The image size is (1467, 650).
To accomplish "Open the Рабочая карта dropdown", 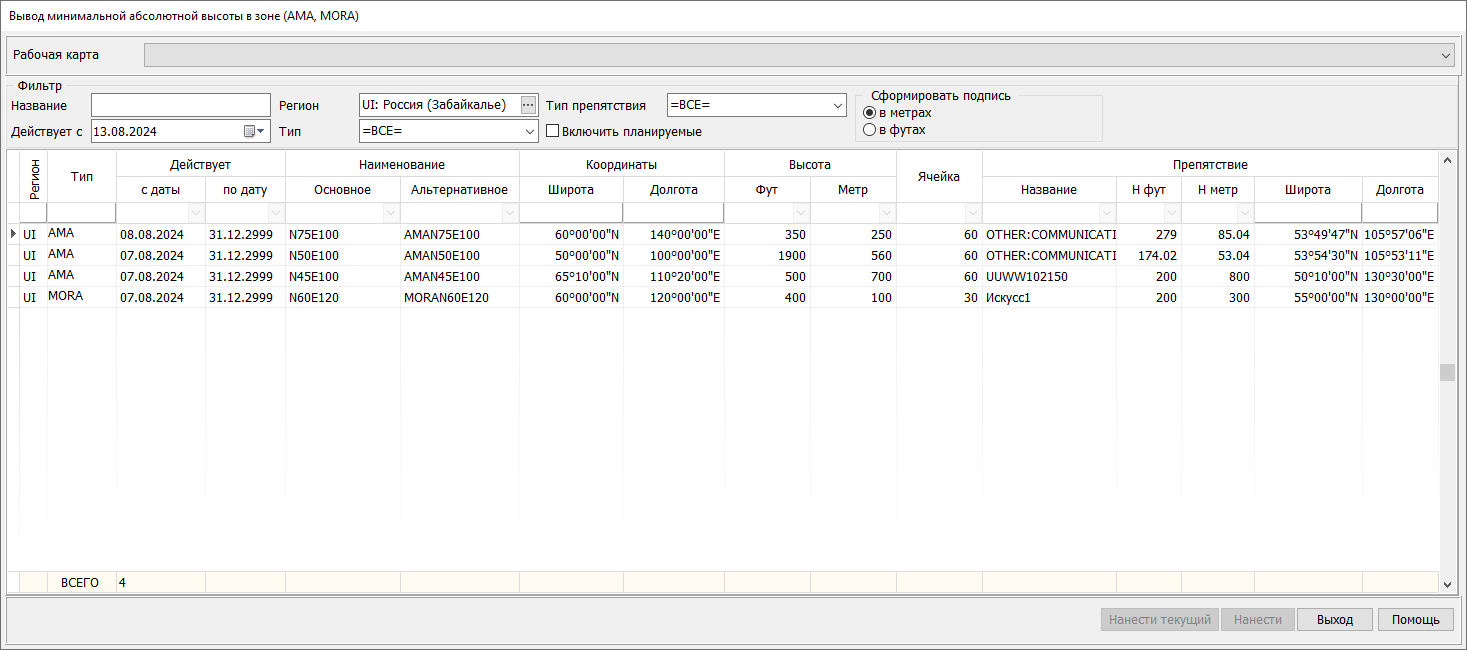I will (x=1445, y=55).
